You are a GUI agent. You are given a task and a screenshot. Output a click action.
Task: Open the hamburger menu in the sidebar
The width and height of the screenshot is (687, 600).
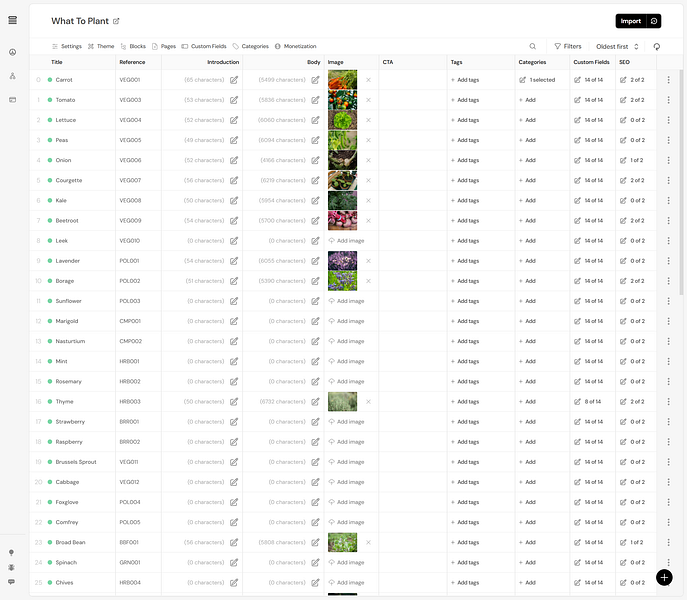(x=13, y=20)
